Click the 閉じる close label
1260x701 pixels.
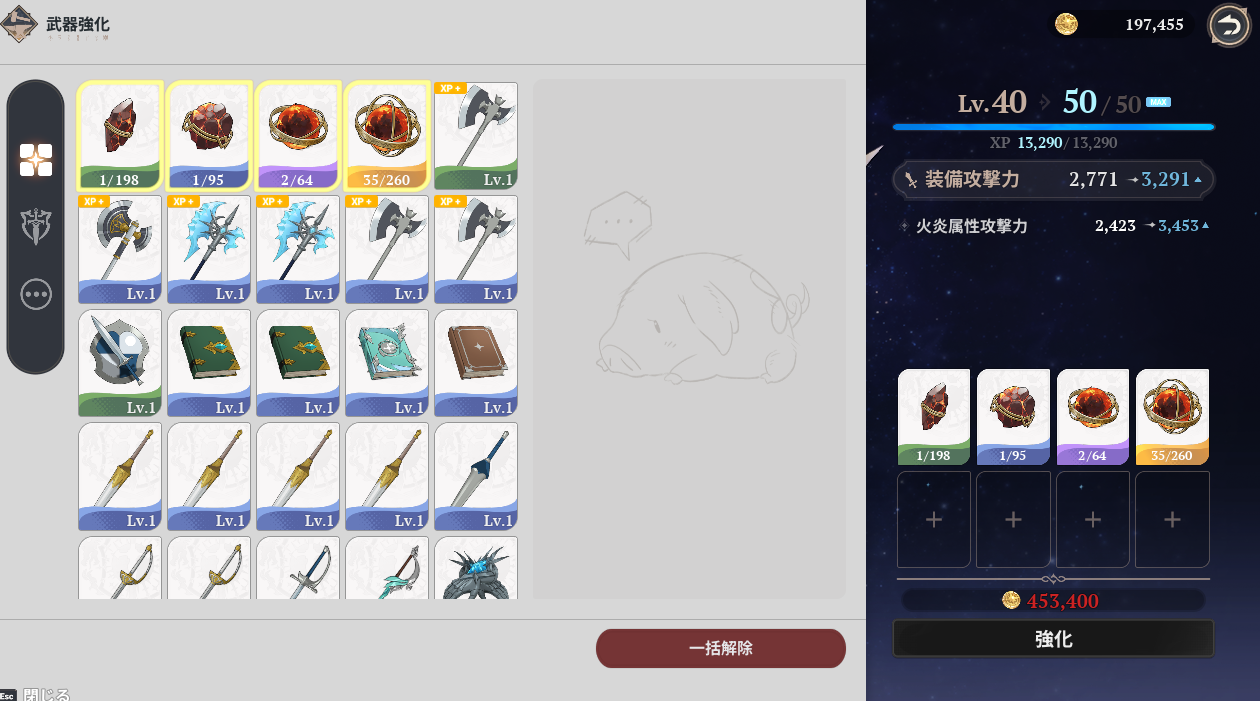pyautogui.click(x=47, y=694)
